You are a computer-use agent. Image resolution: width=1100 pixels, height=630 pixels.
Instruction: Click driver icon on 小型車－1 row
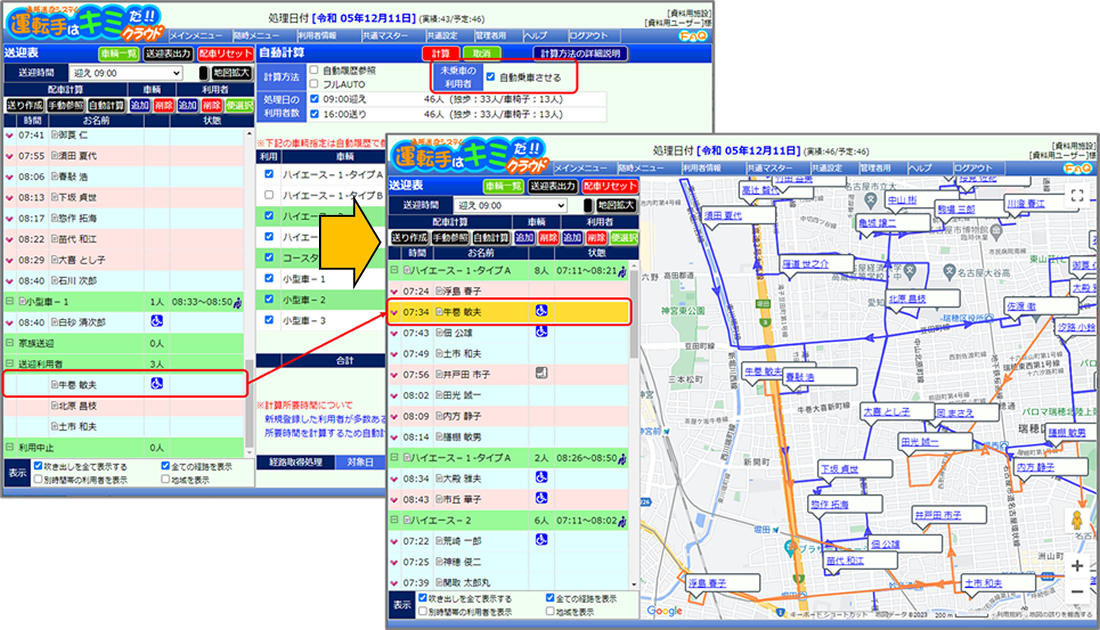coord(237,302)
